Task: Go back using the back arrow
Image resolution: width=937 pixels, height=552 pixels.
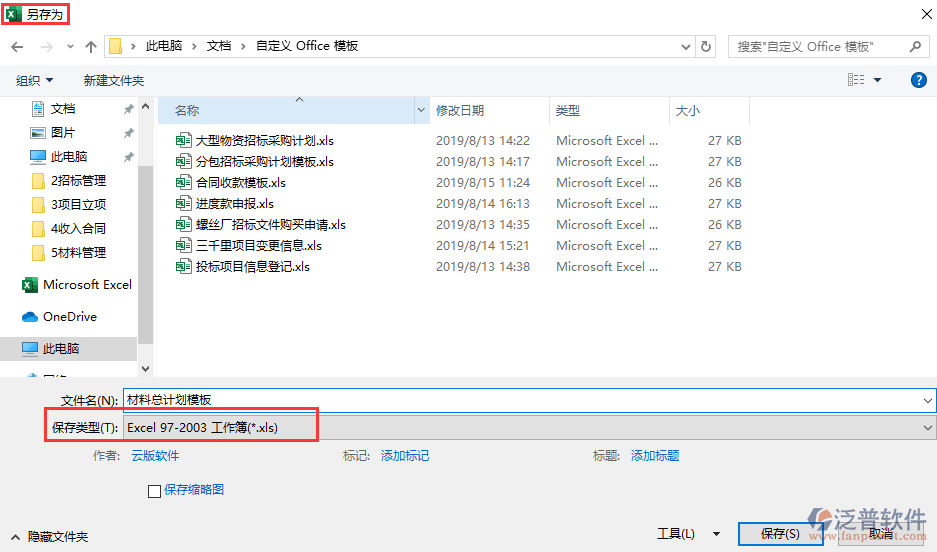Action: coord(17,47)
